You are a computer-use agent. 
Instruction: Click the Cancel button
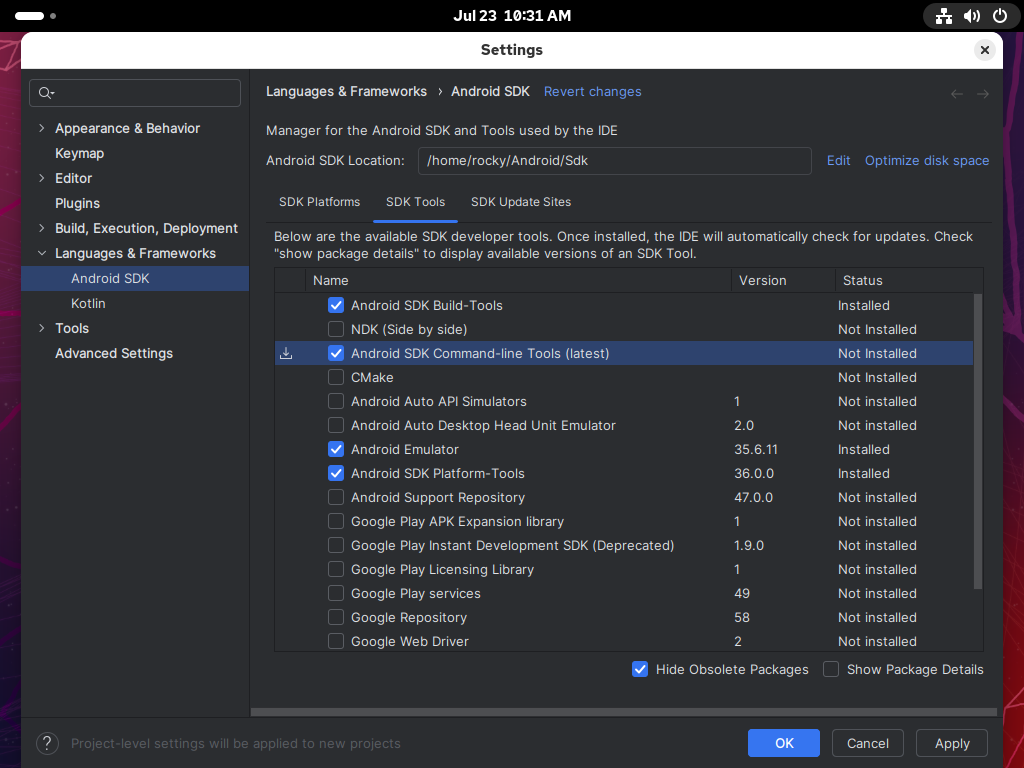click(867, 743)
